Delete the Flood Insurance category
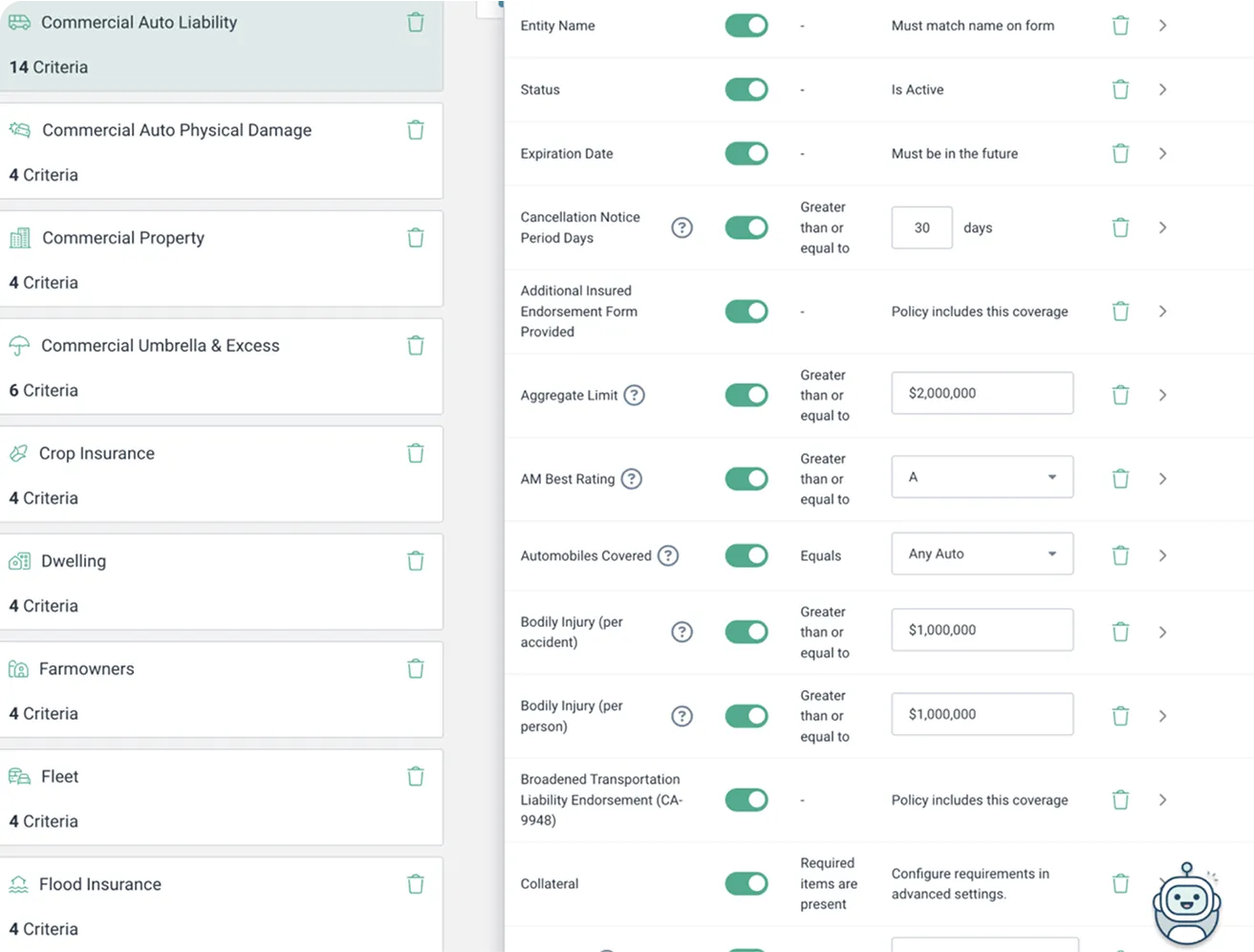 [x=415, y=884]
